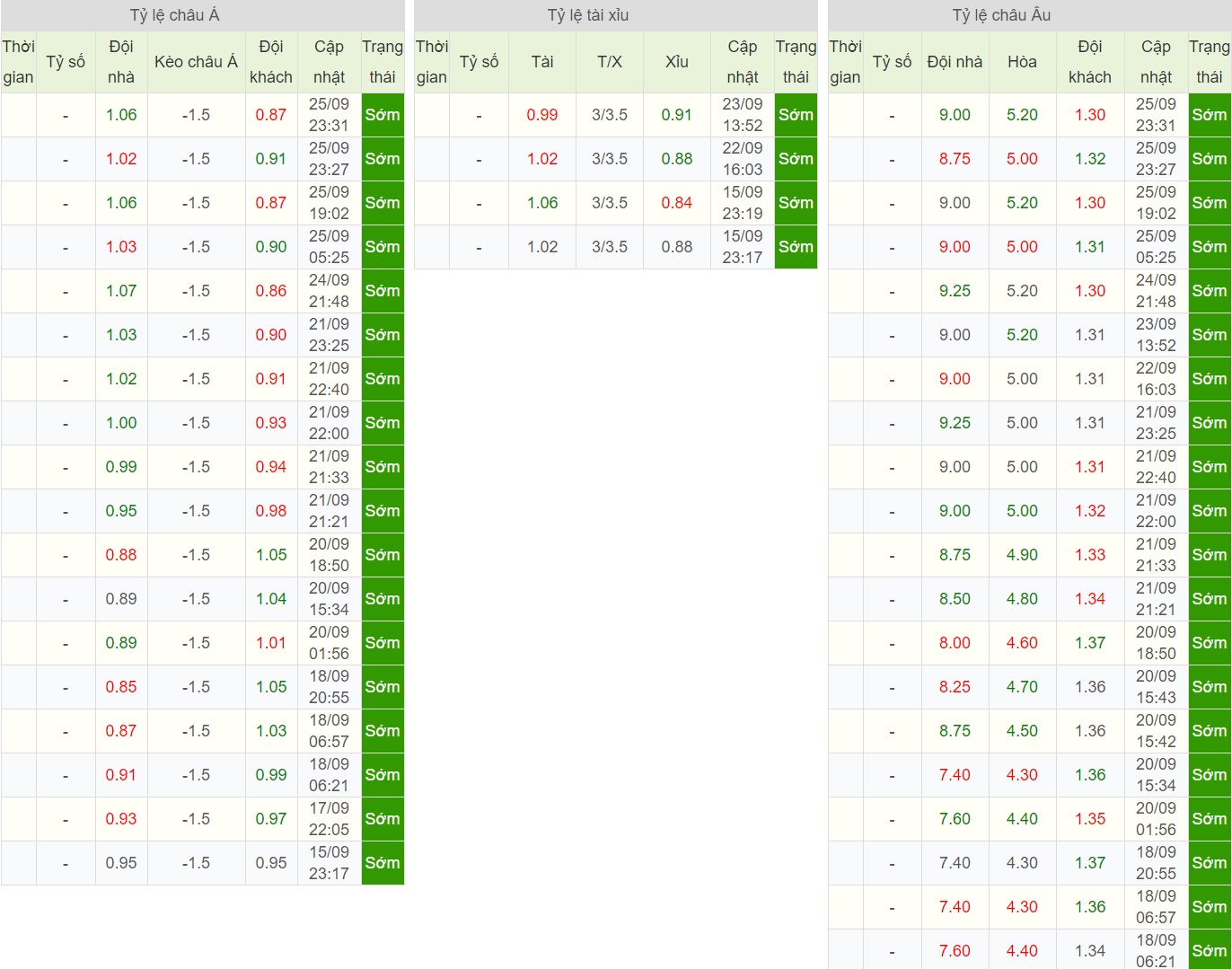This screenshot has height=969, width=1232.
Task: Click home odds 9.25 in European row 24/09 21:48
Action: pyautogui.click(x=955, y=291)
